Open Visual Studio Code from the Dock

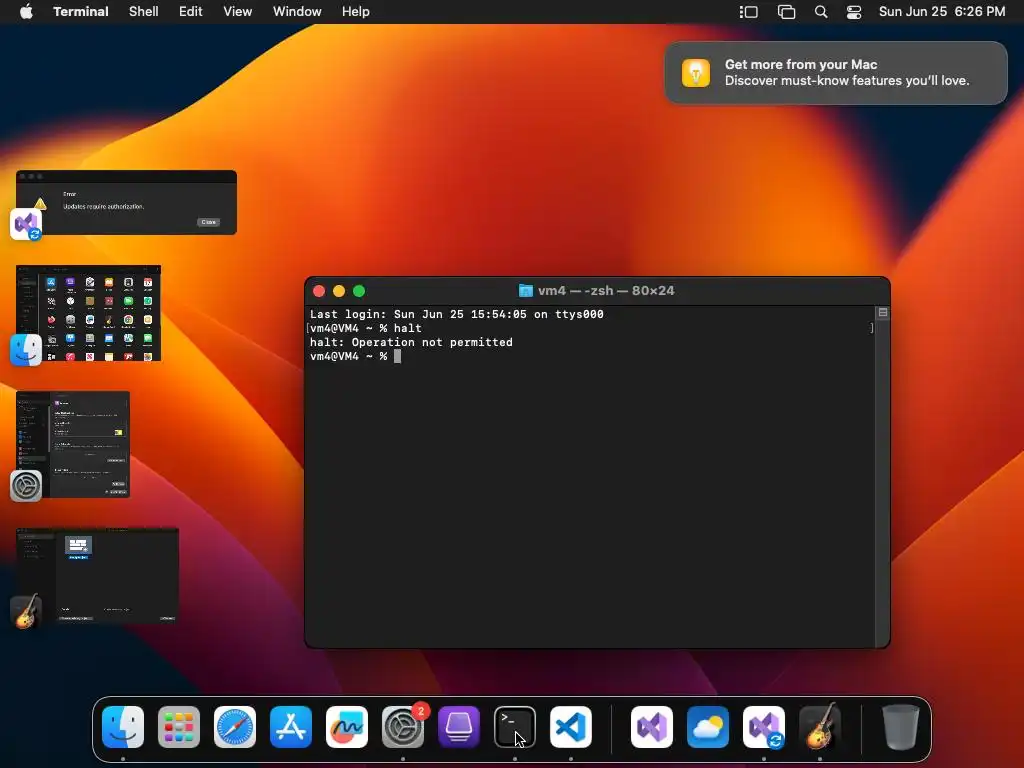coord(571,727)
